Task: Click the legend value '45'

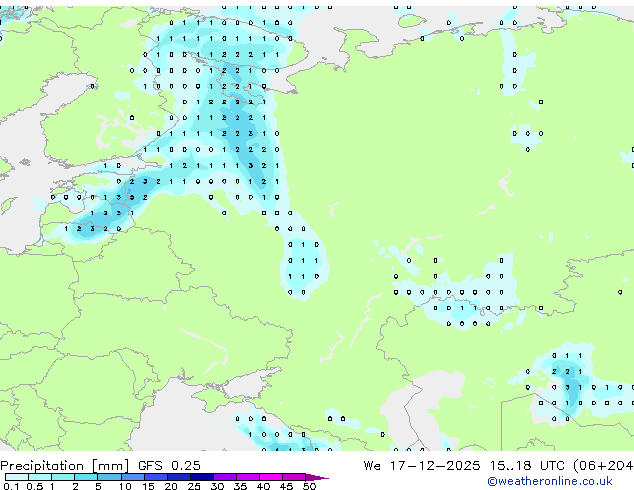Action: 287,486
